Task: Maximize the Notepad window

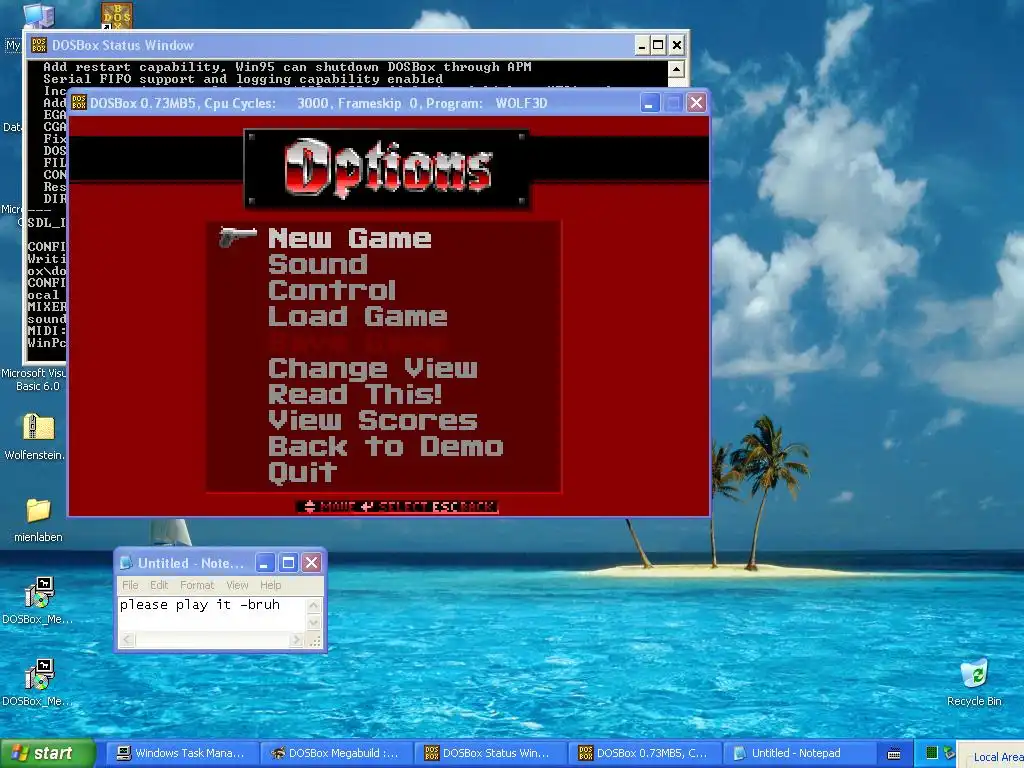Action: [288, 563]
